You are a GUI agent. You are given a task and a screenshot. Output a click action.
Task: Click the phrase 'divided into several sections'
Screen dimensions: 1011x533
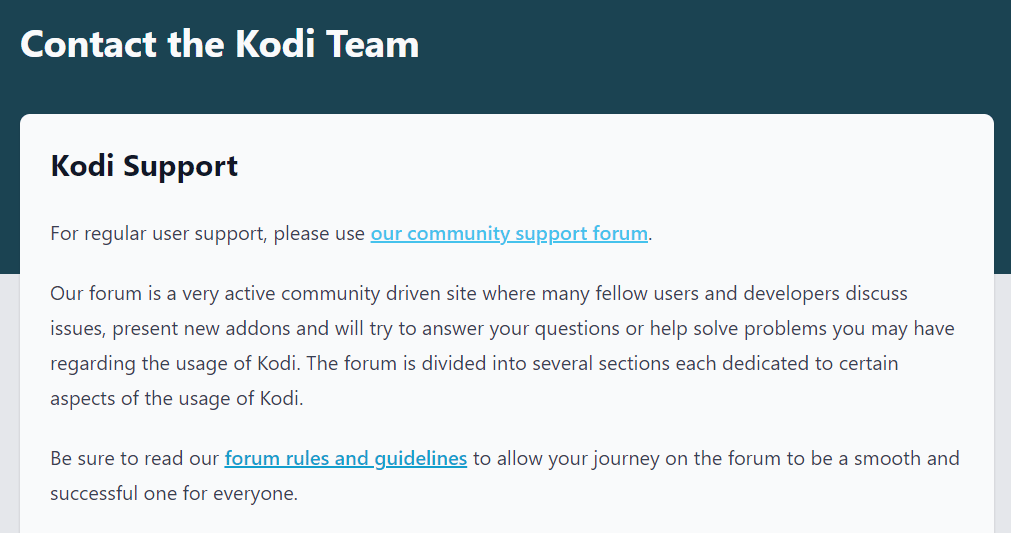pyautogui.click(x=546, y=363)
